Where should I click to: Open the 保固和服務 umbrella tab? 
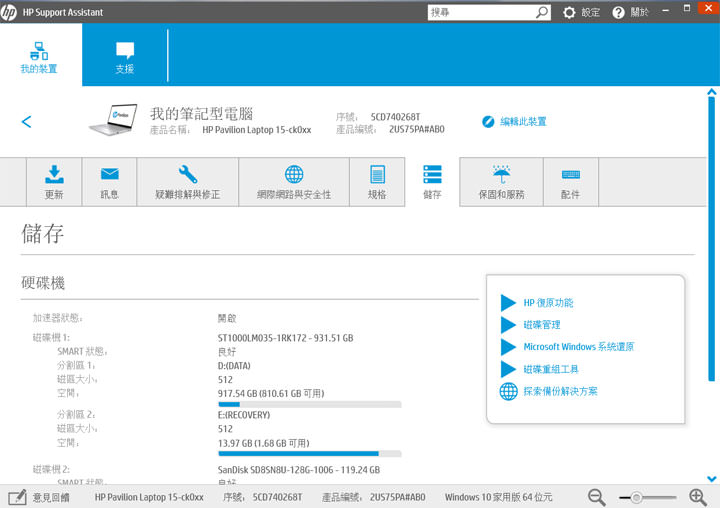pos(501,182)
